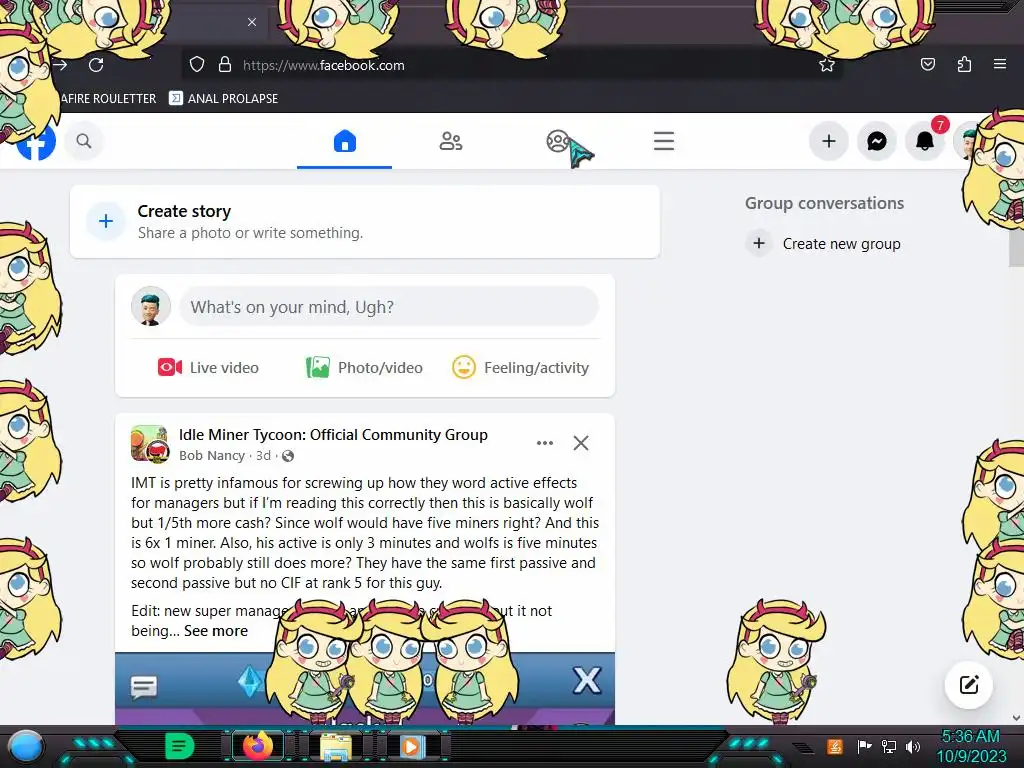The width and height of the screenshot is (1024, 768).
Task: Open the AFIRE ROULETTER bookmark
Action: tap(108, 99)
